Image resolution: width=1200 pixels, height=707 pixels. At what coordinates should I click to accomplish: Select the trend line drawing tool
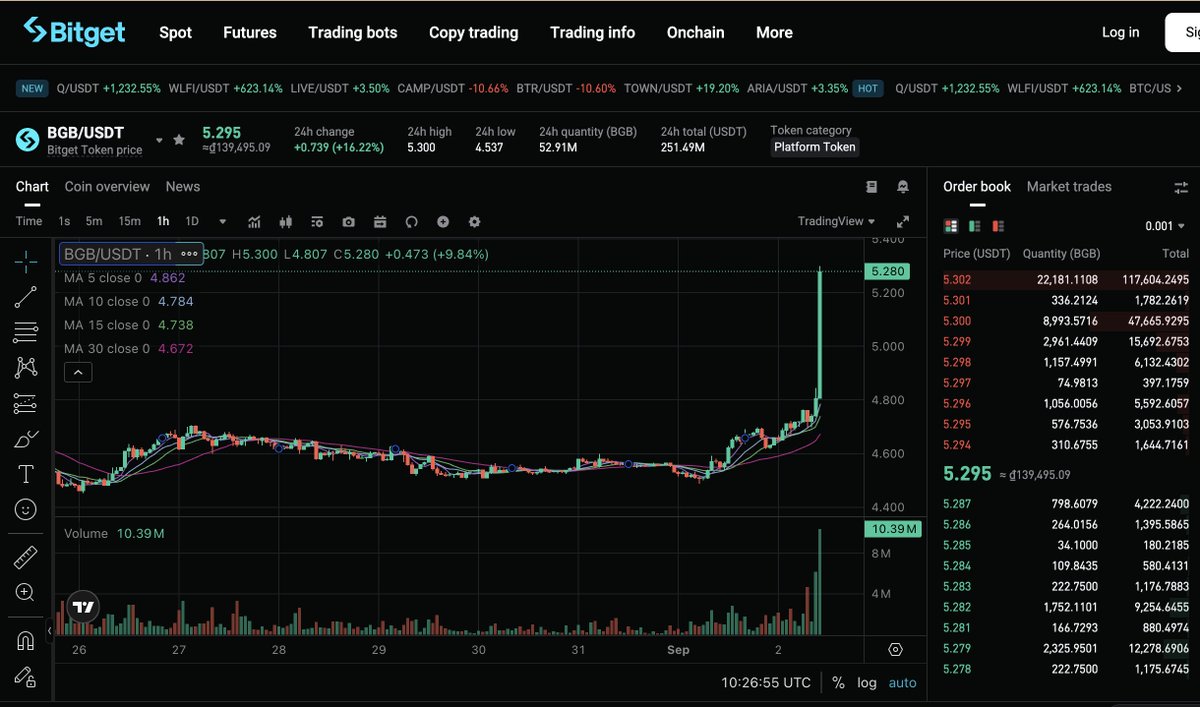point(26,296)
